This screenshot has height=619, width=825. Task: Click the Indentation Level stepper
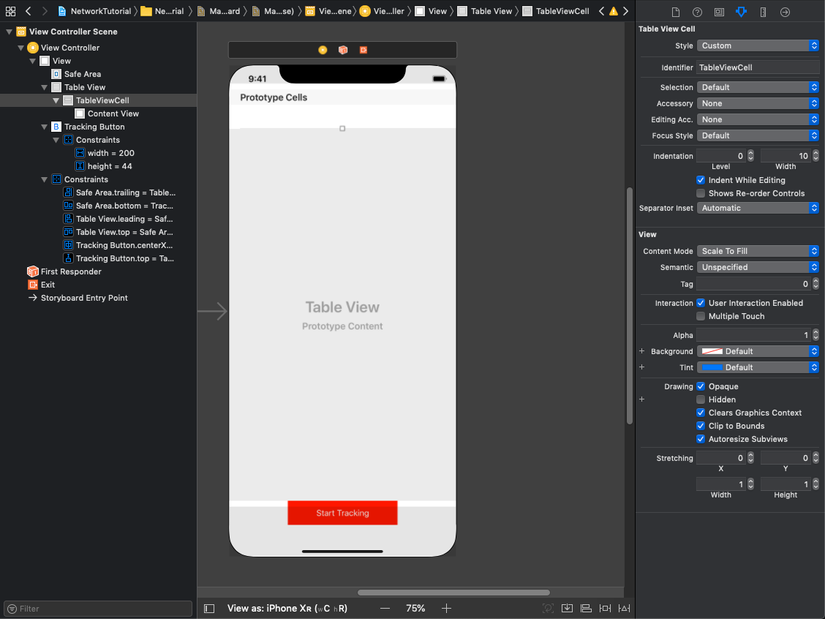tap(751, 156)
